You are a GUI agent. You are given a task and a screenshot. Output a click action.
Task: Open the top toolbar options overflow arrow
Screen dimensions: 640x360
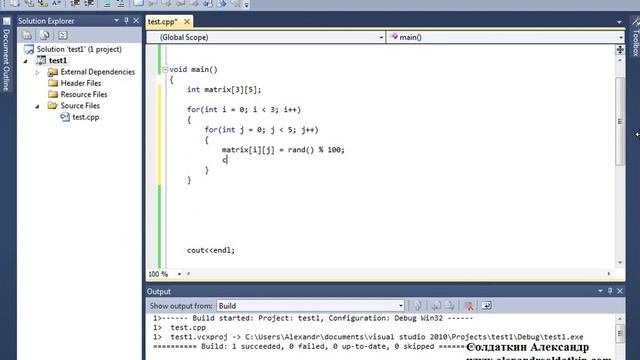click(x=247, y=4)
